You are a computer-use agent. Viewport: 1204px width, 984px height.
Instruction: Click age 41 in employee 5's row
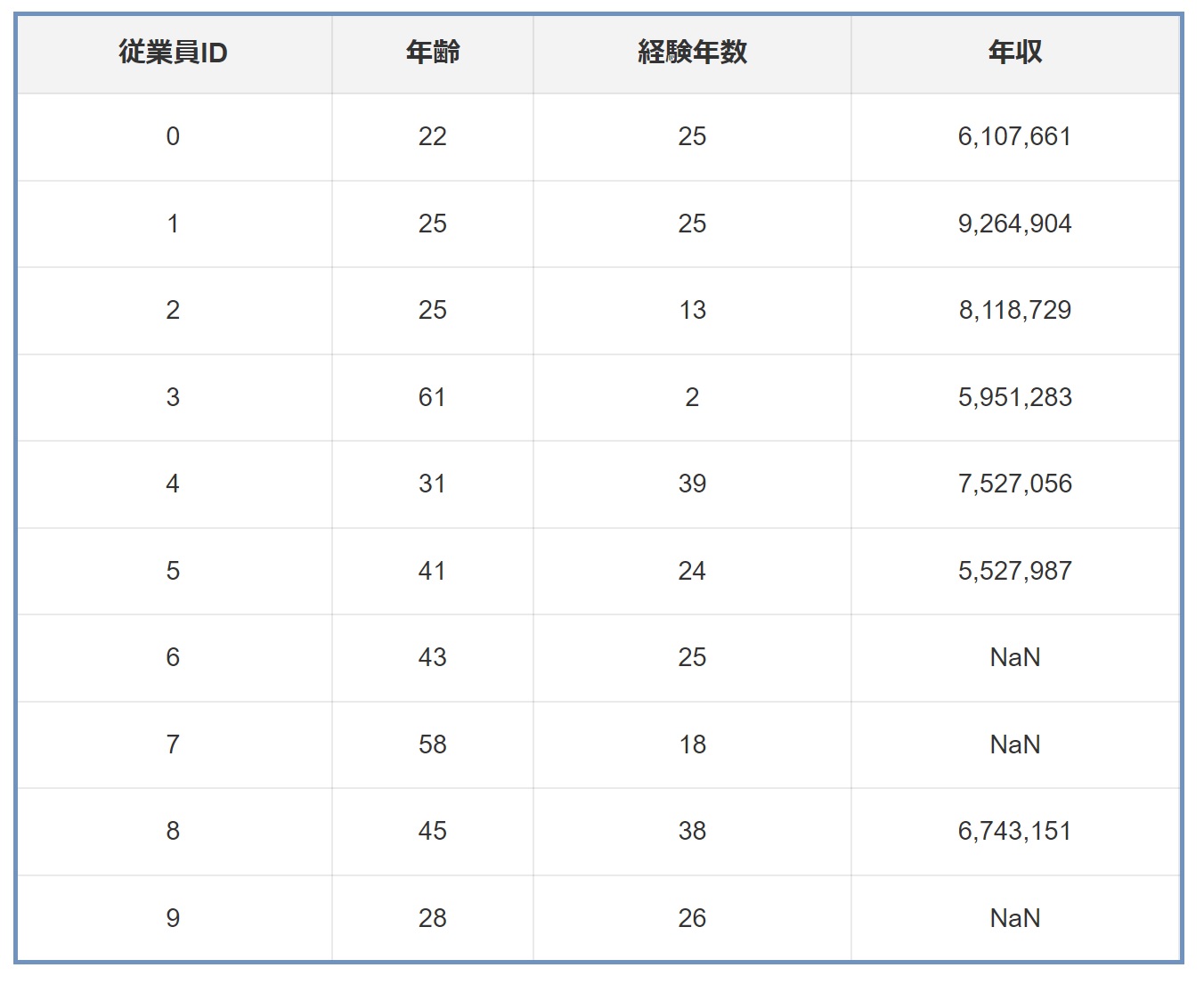433,571
